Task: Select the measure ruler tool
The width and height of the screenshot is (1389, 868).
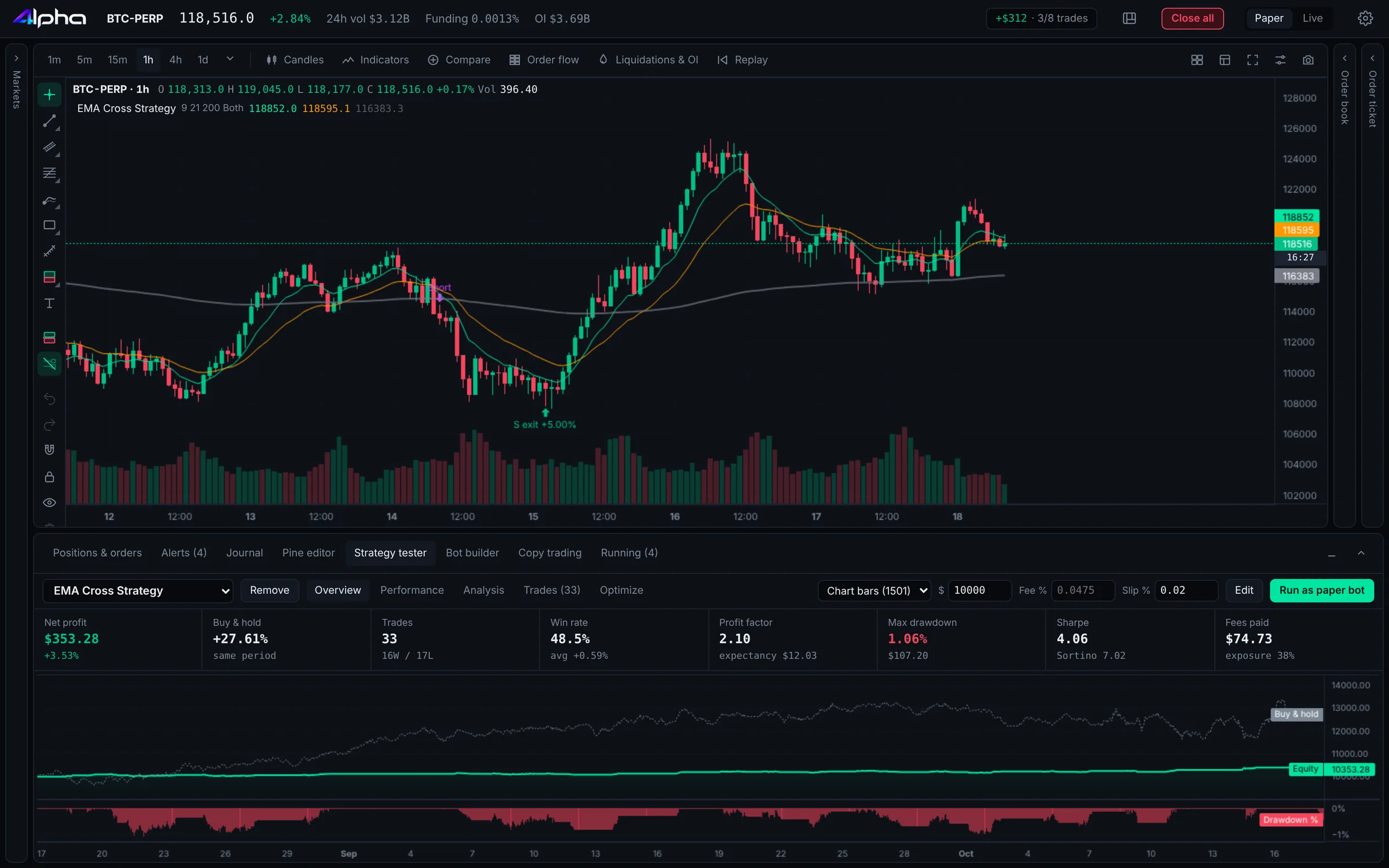Action: coord(49,251)
